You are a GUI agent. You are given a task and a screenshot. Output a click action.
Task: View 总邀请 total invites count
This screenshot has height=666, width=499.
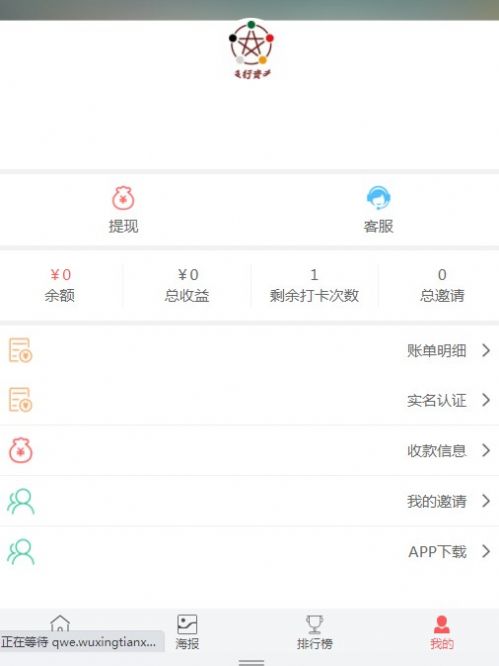tap(442, 285)
